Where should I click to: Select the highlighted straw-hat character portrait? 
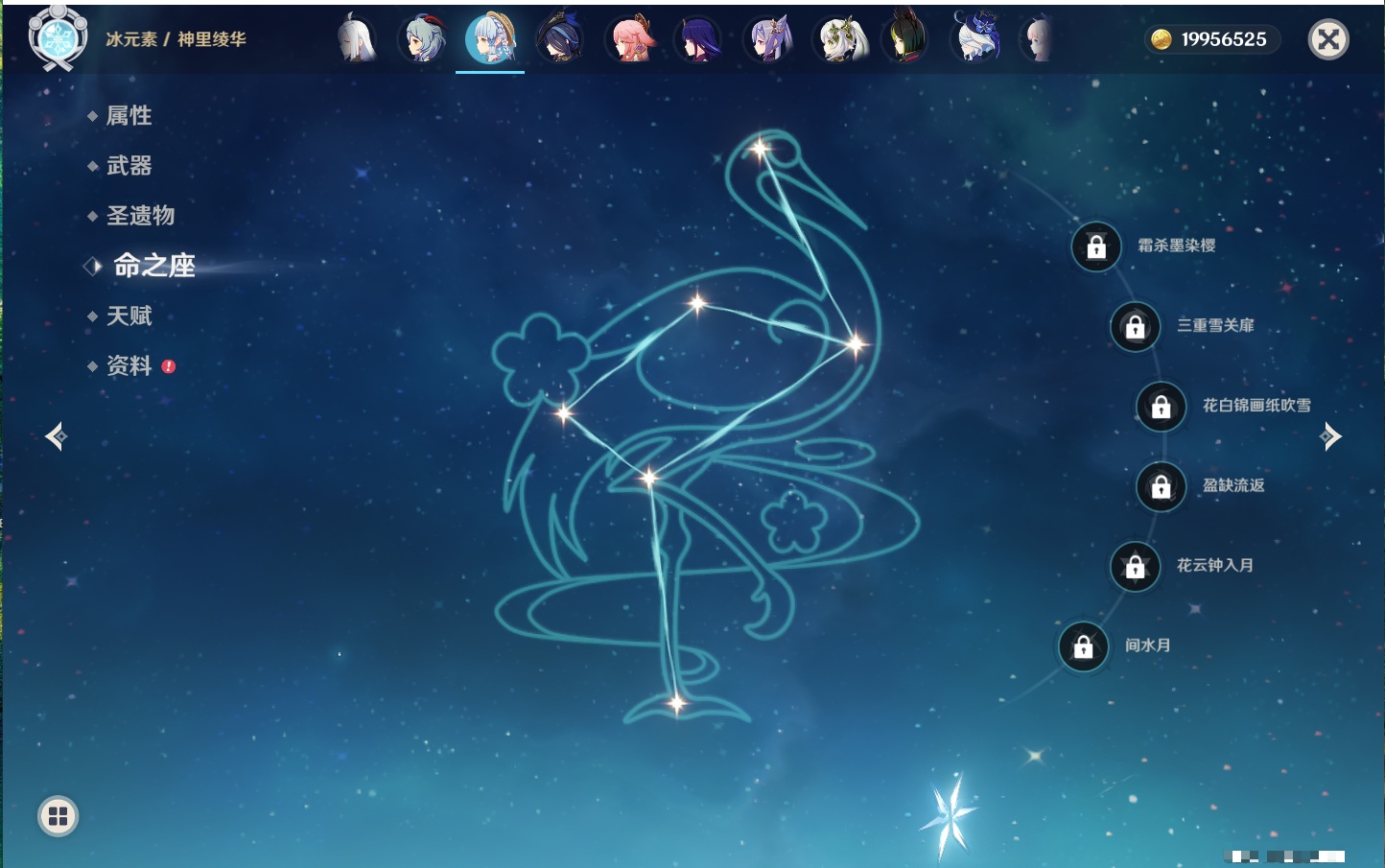click(x=490, y=39)
